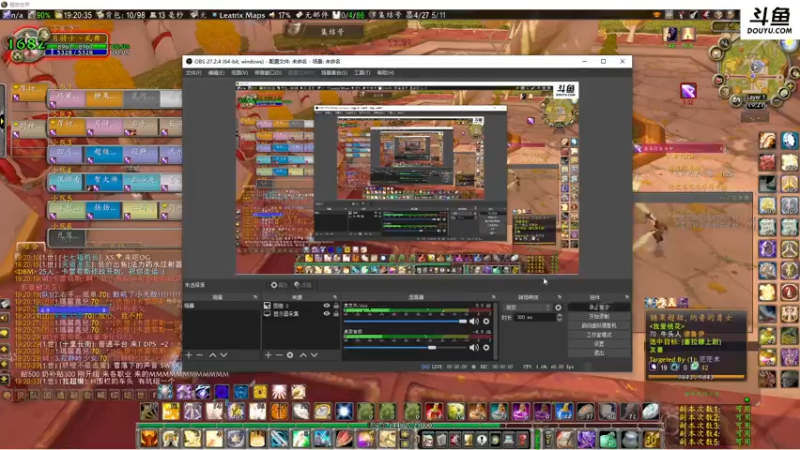Toggle lock on the image source
The image size is (800, 450).
336,306
